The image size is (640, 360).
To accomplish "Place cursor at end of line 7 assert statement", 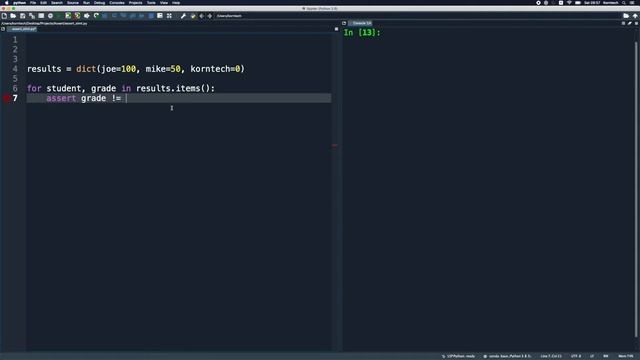I will (127, 98).
